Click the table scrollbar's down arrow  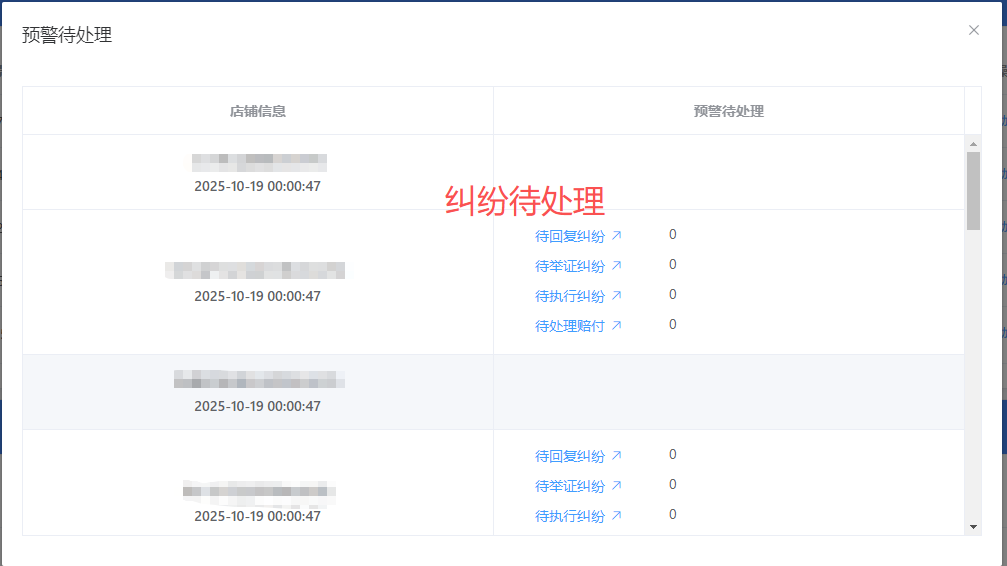tap(973, 527)
